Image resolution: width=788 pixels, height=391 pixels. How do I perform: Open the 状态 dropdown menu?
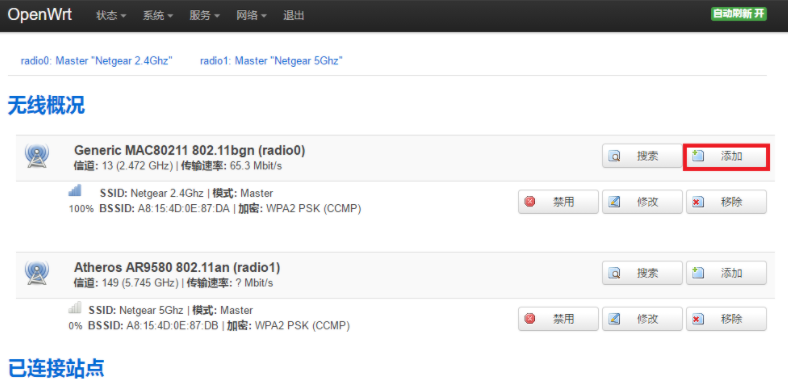[x=110, y=16]
